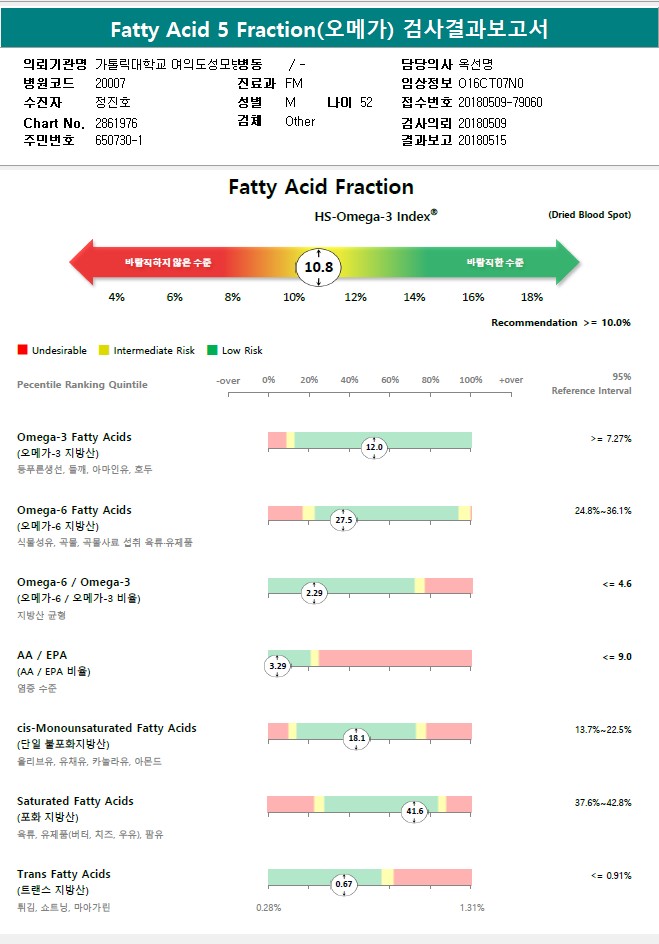Screen dimensions: 659x944
Task: Click the 10.8 HS-Omega-3 Index marker
Action: pyautogui.click(x=318, y=267)
